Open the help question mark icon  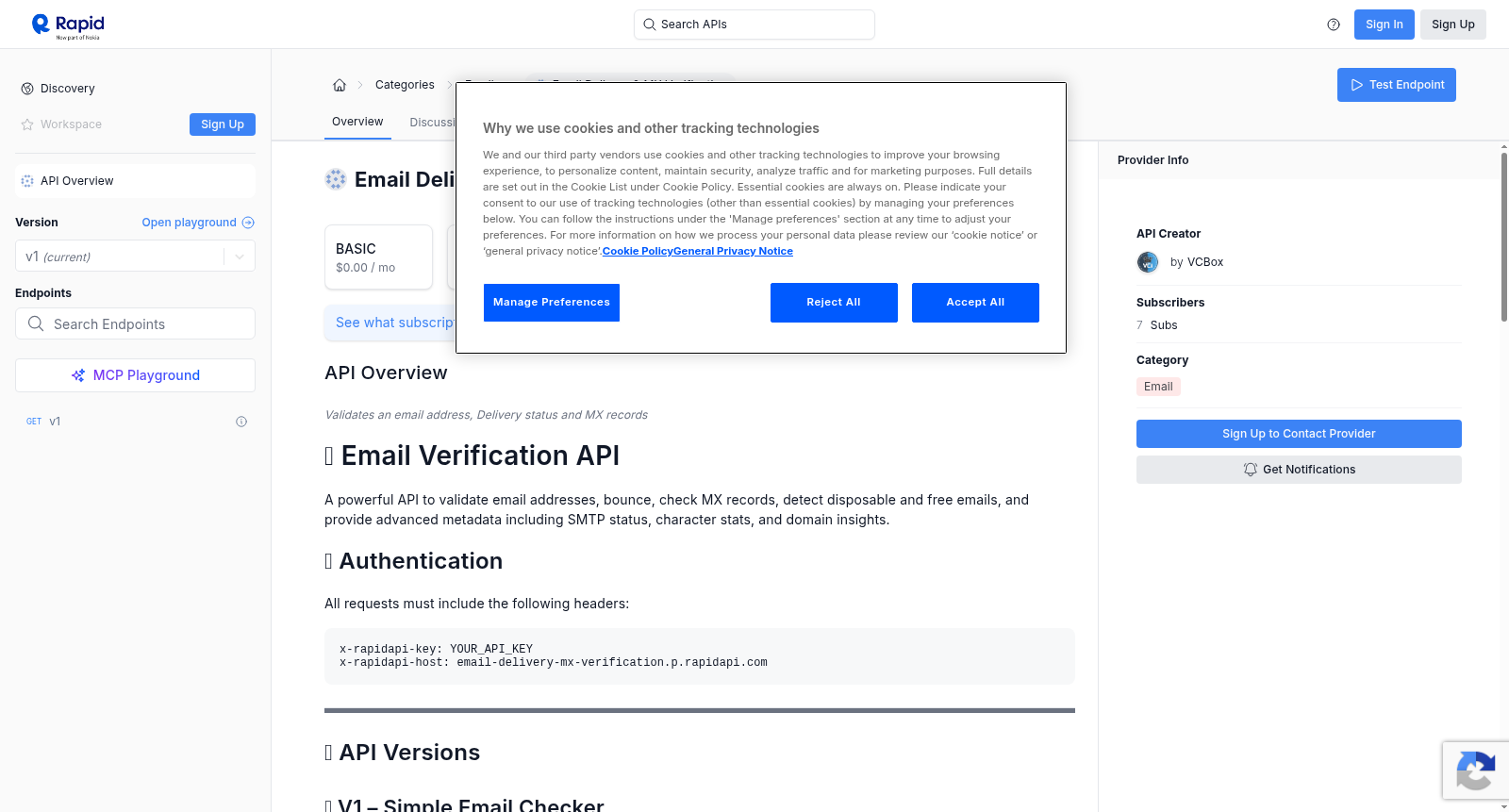coord(1334,25)
